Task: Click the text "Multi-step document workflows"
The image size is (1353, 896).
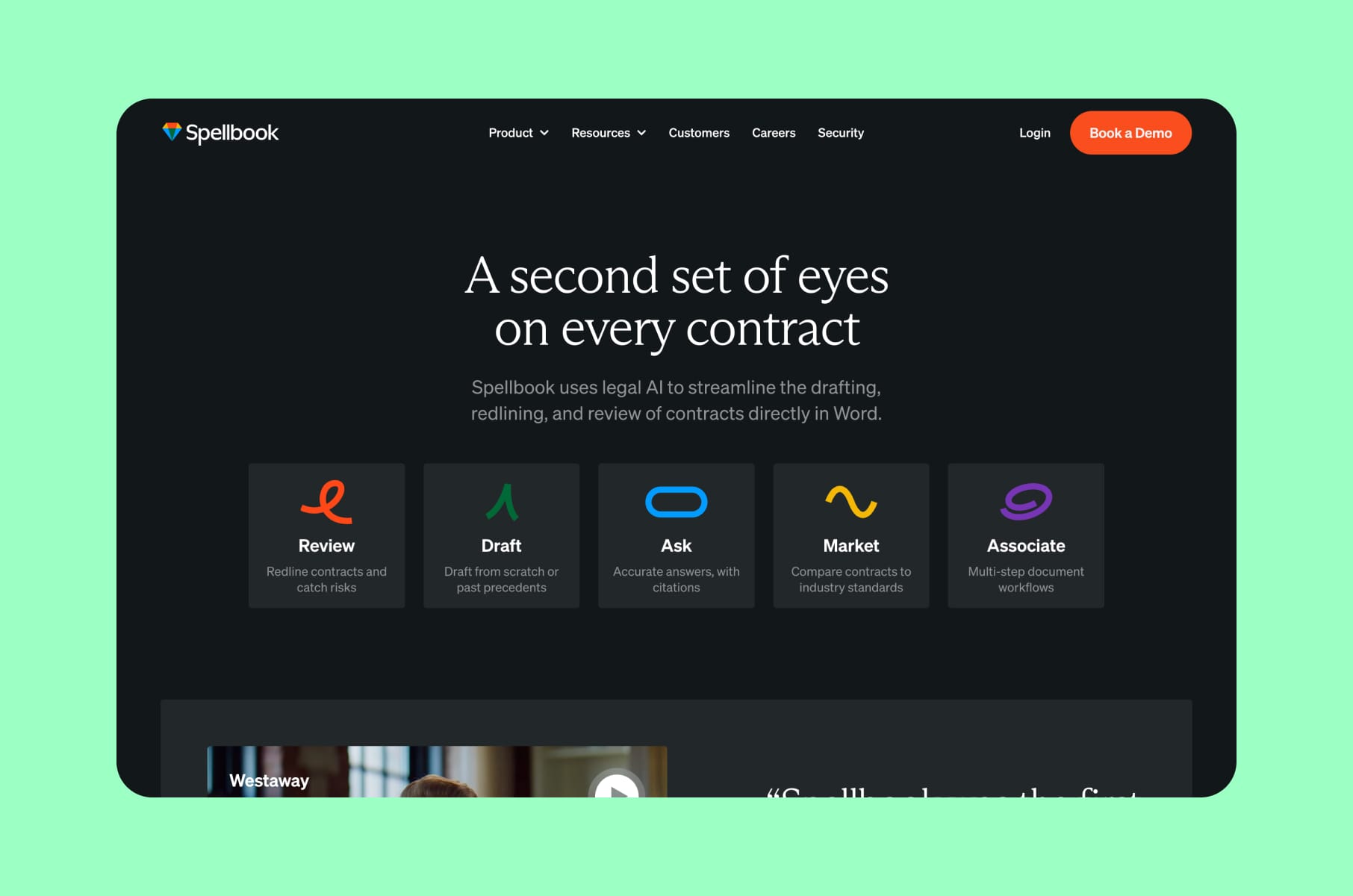Action: pos(1026,579)
